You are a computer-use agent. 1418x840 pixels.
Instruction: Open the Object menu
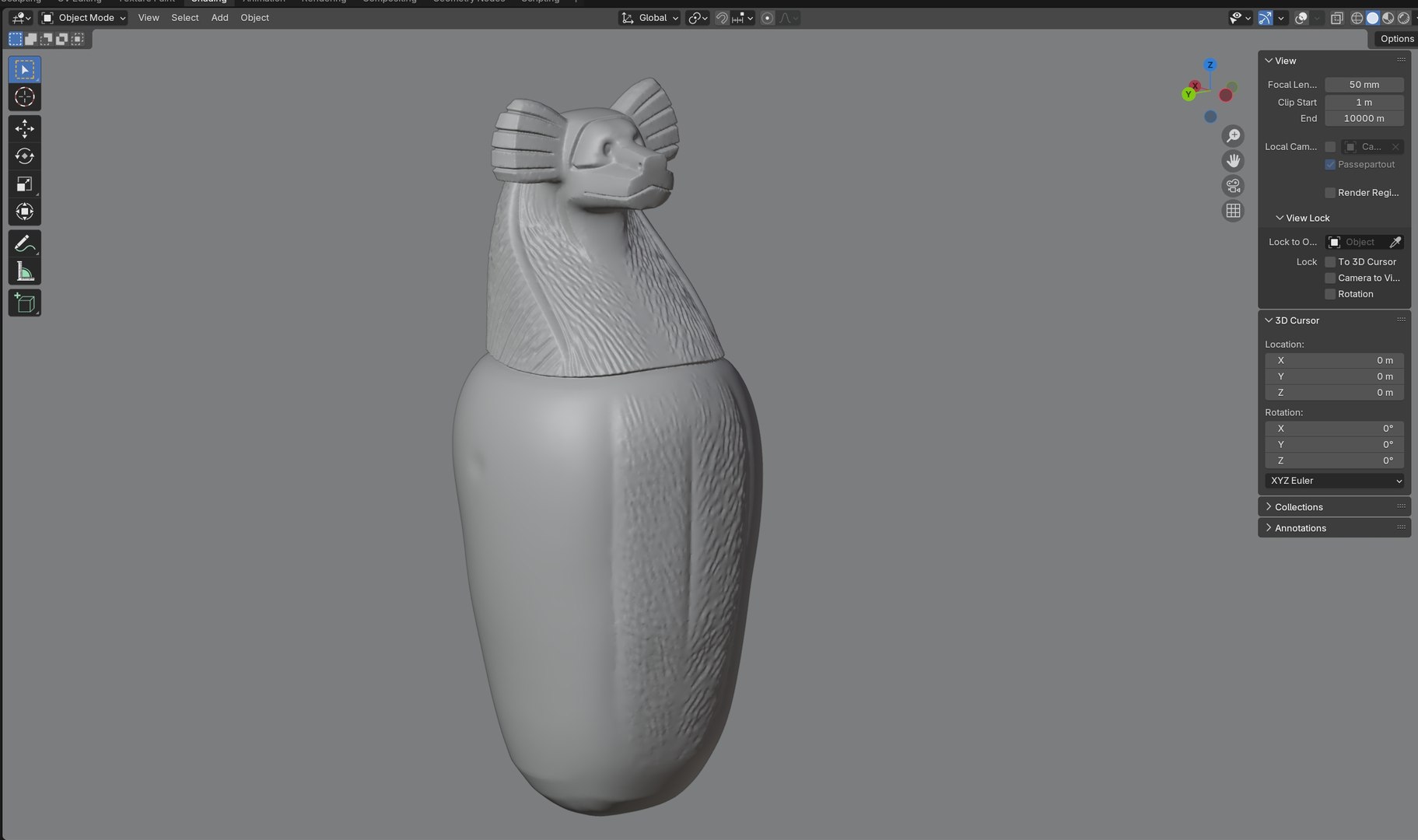tap(255, 18)
